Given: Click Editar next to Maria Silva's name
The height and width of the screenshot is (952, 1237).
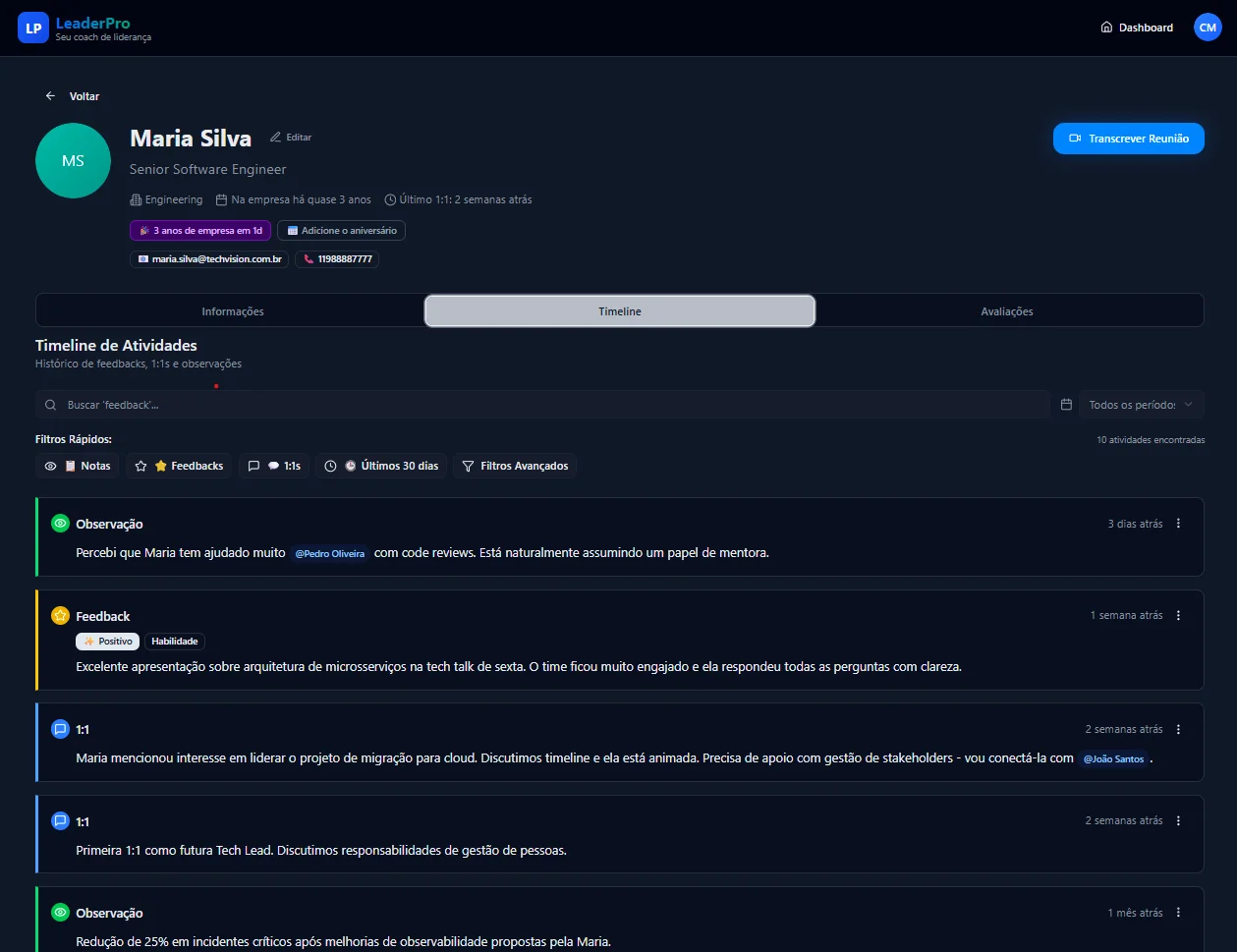Looking at the screenshot, I should tap(291, 137).
